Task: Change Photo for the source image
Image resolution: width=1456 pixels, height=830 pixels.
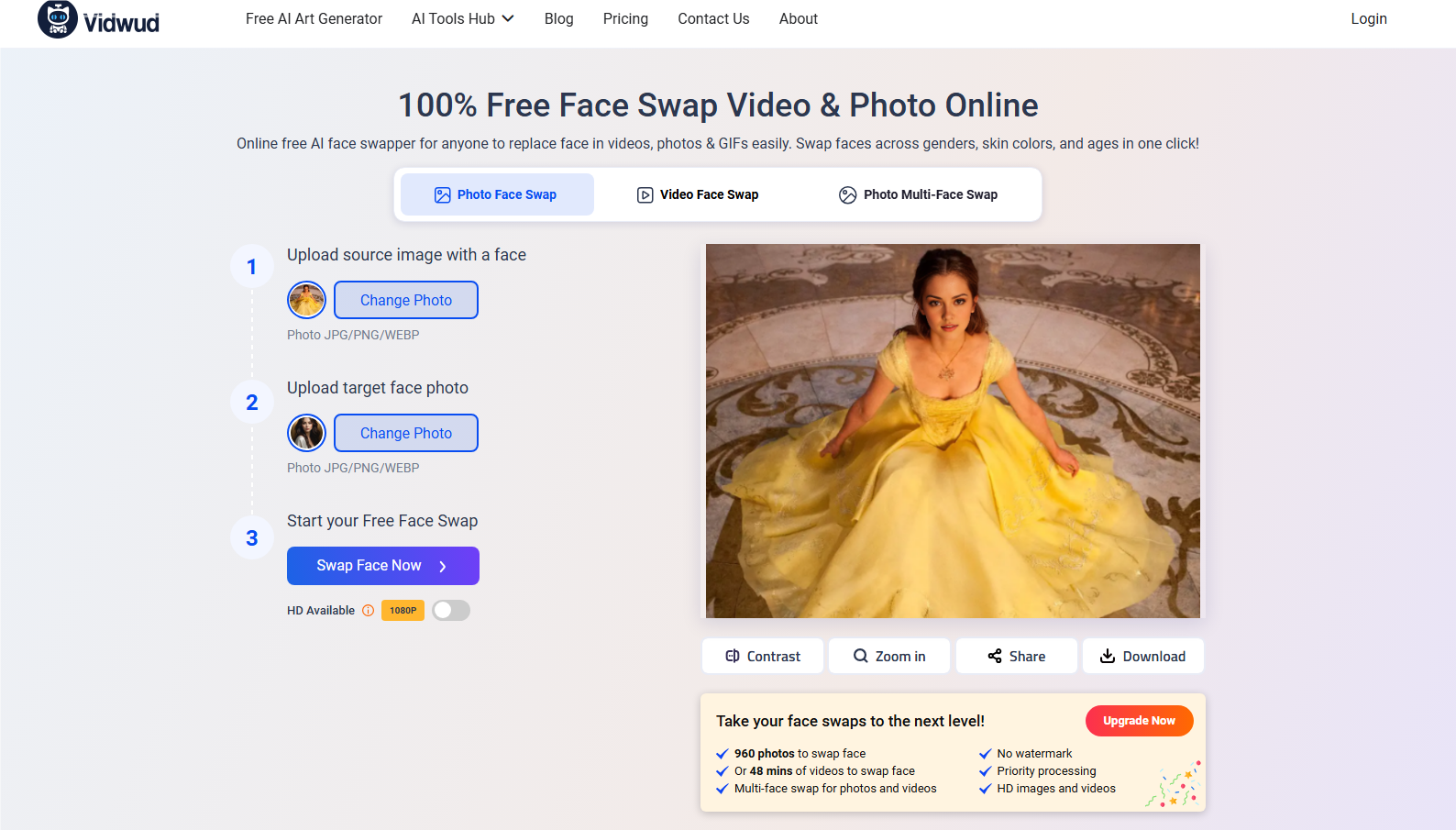Action: (x=406, y=300)
